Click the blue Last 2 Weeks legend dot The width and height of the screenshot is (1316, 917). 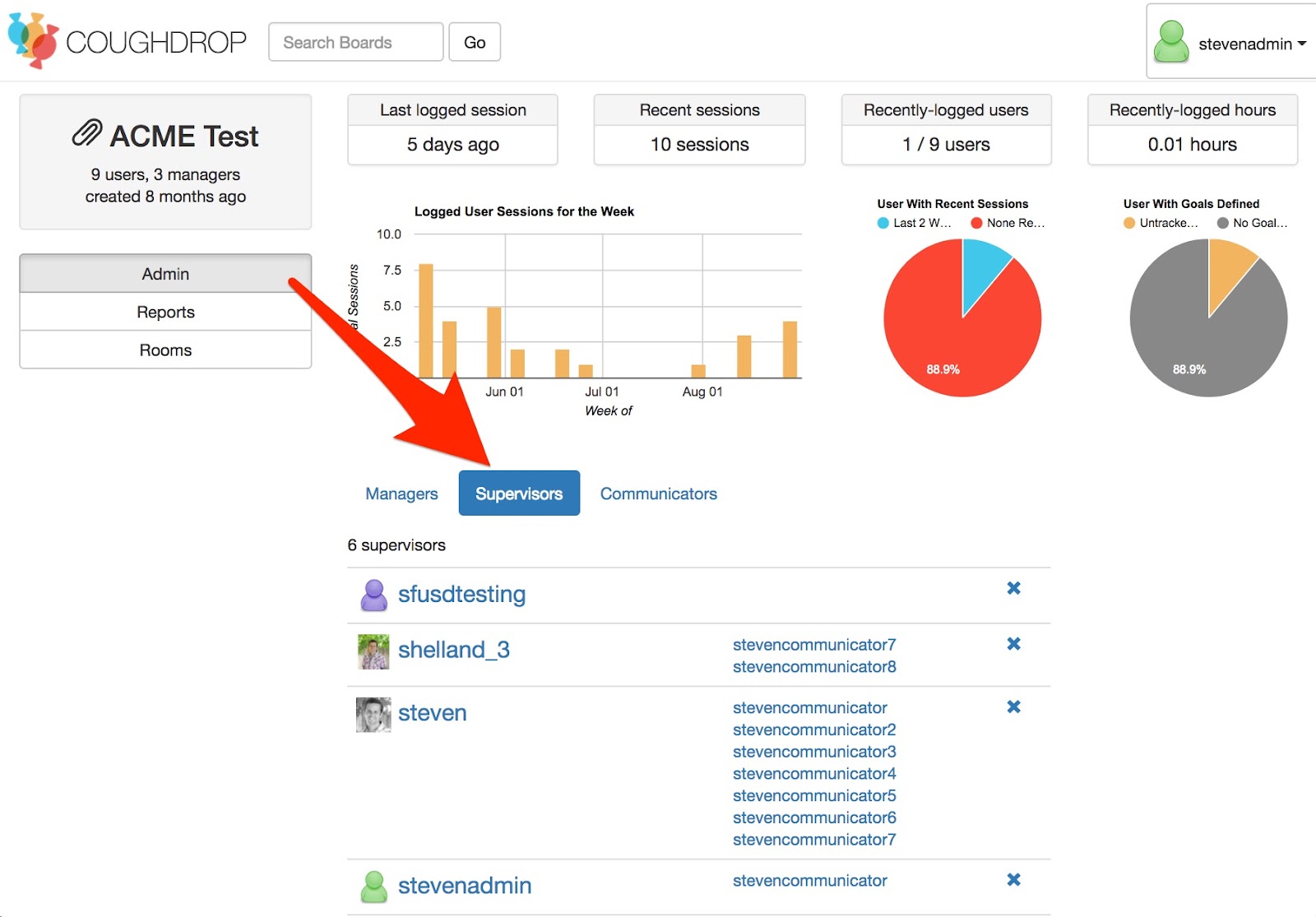pyautogui.click(x=883, y=223)
